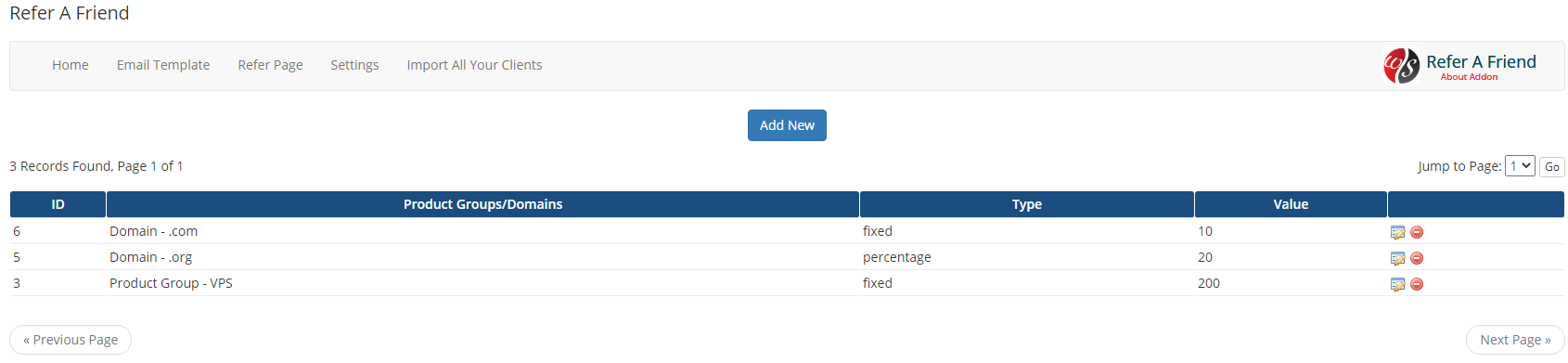
Task: Delete the Product Group - VPS record
Action: pos(1417,284)
